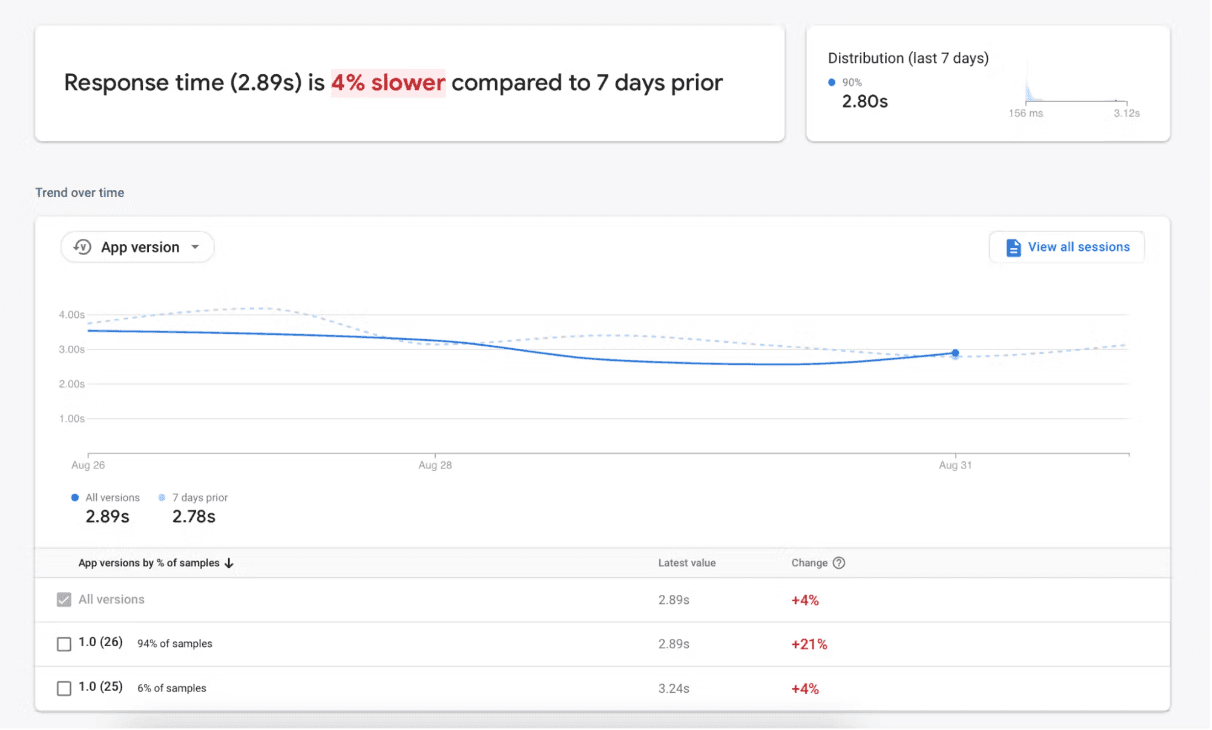Sort by the descending arrow icon
The image size is (1212, 730).
tap(229, 563)
